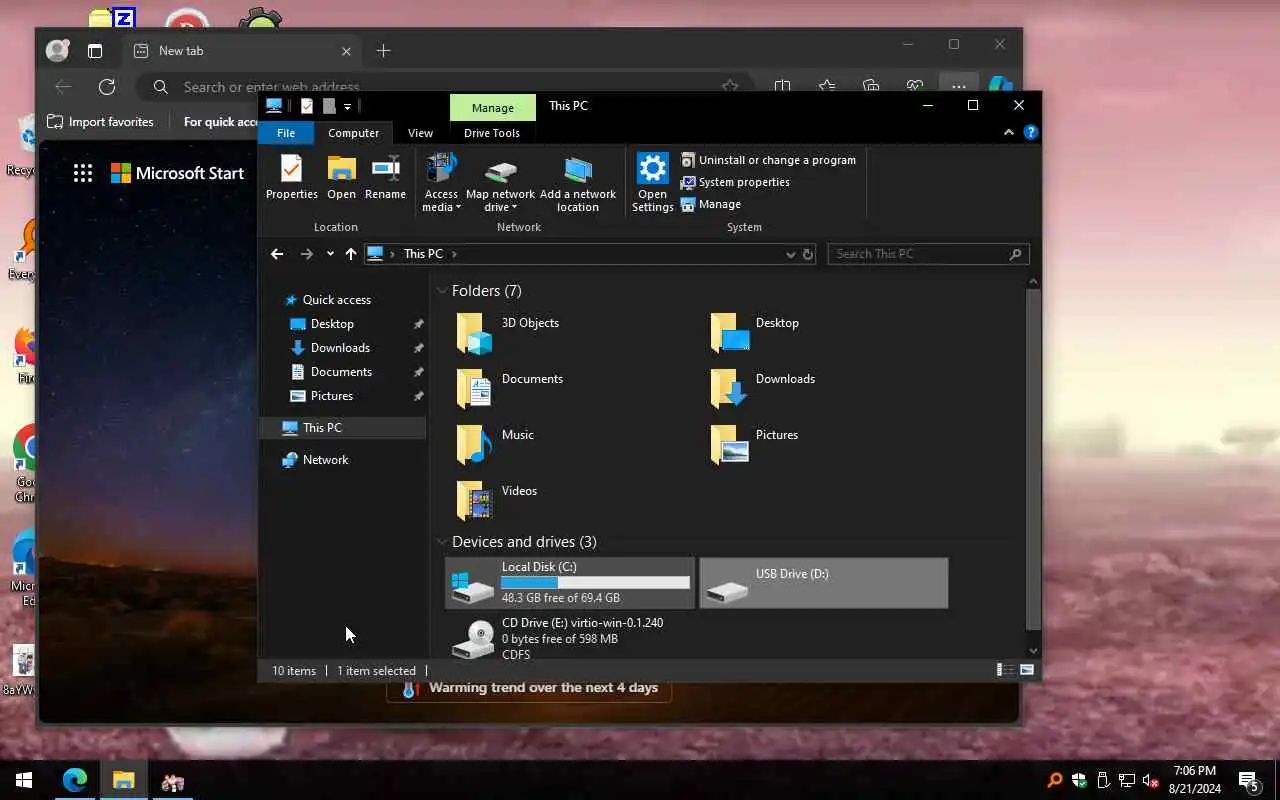Open Microsoft Edge from the taskbar
1280x800 pixels.
pos(75,780)
